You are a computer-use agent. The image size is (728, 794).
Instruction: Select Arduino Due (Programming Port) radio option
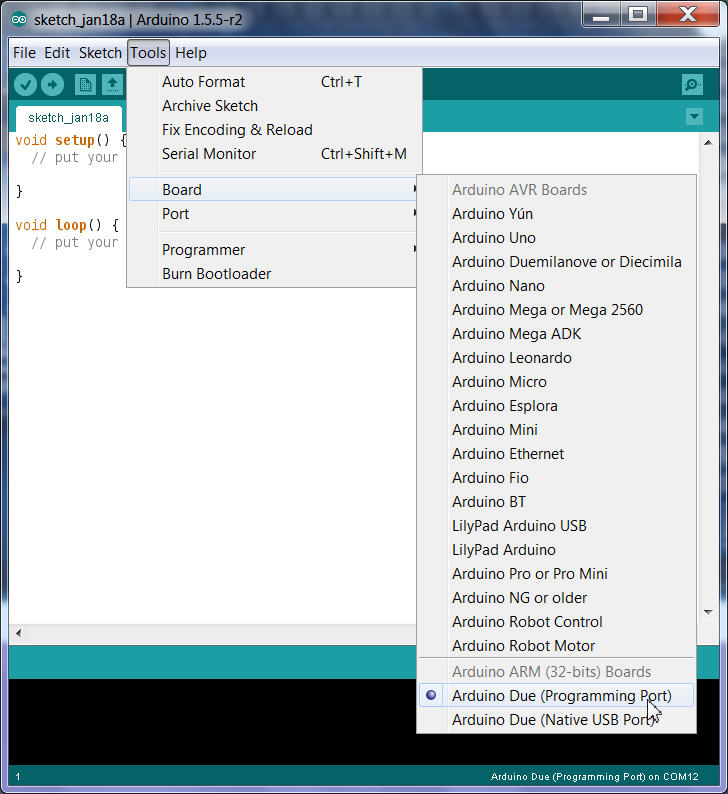click(x=561, y=696)
